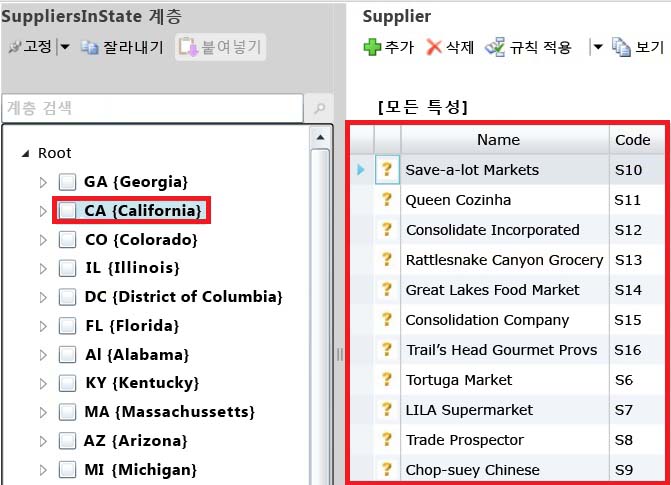Click the 보기 view button

point(638,47)
